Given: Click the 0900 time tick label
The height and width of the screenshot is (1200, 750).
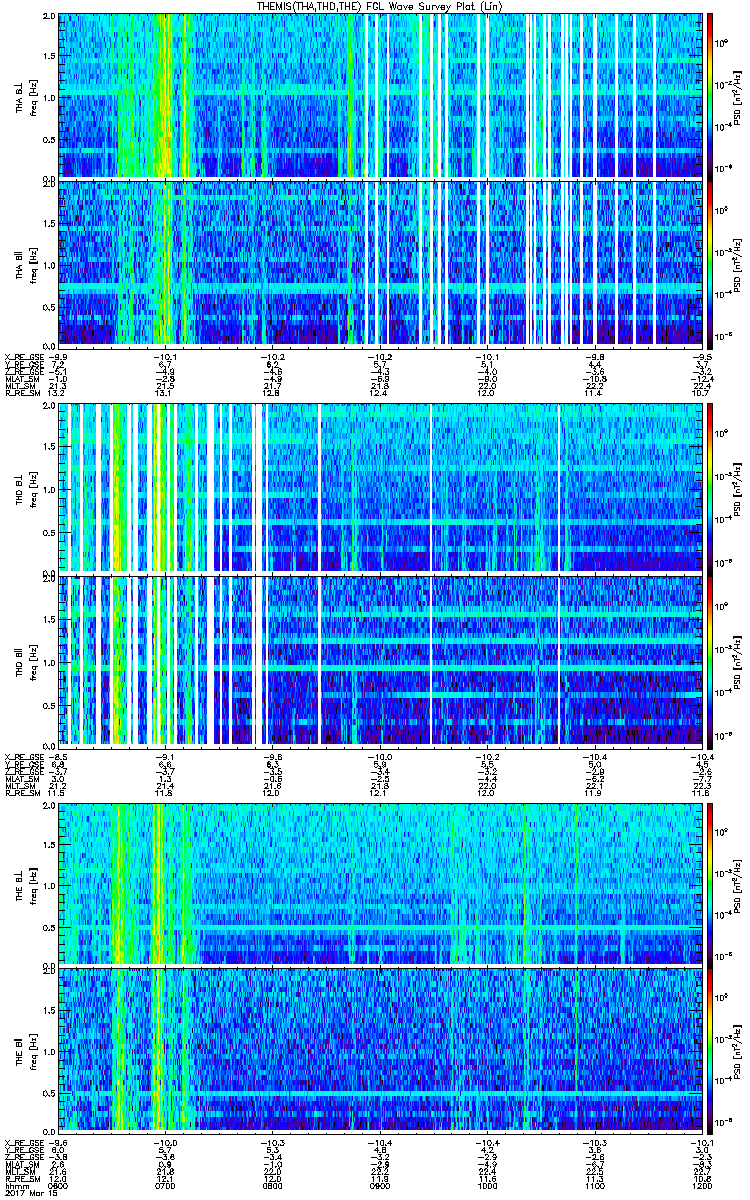Looking at the screenshot, I should (x=380, y=1185).
